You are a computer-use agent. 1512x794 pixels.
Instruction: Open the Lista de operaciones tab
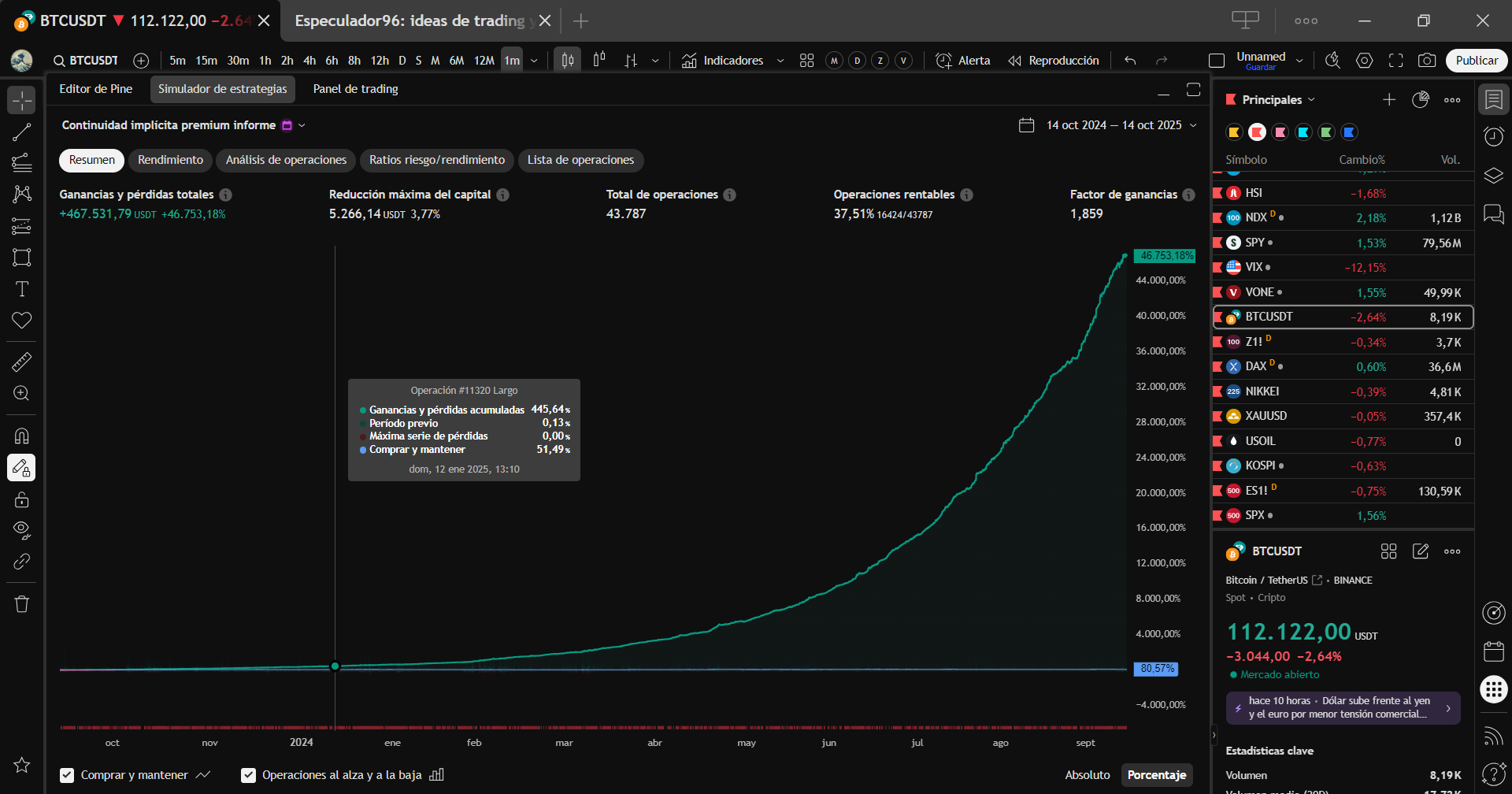(580, 160)
